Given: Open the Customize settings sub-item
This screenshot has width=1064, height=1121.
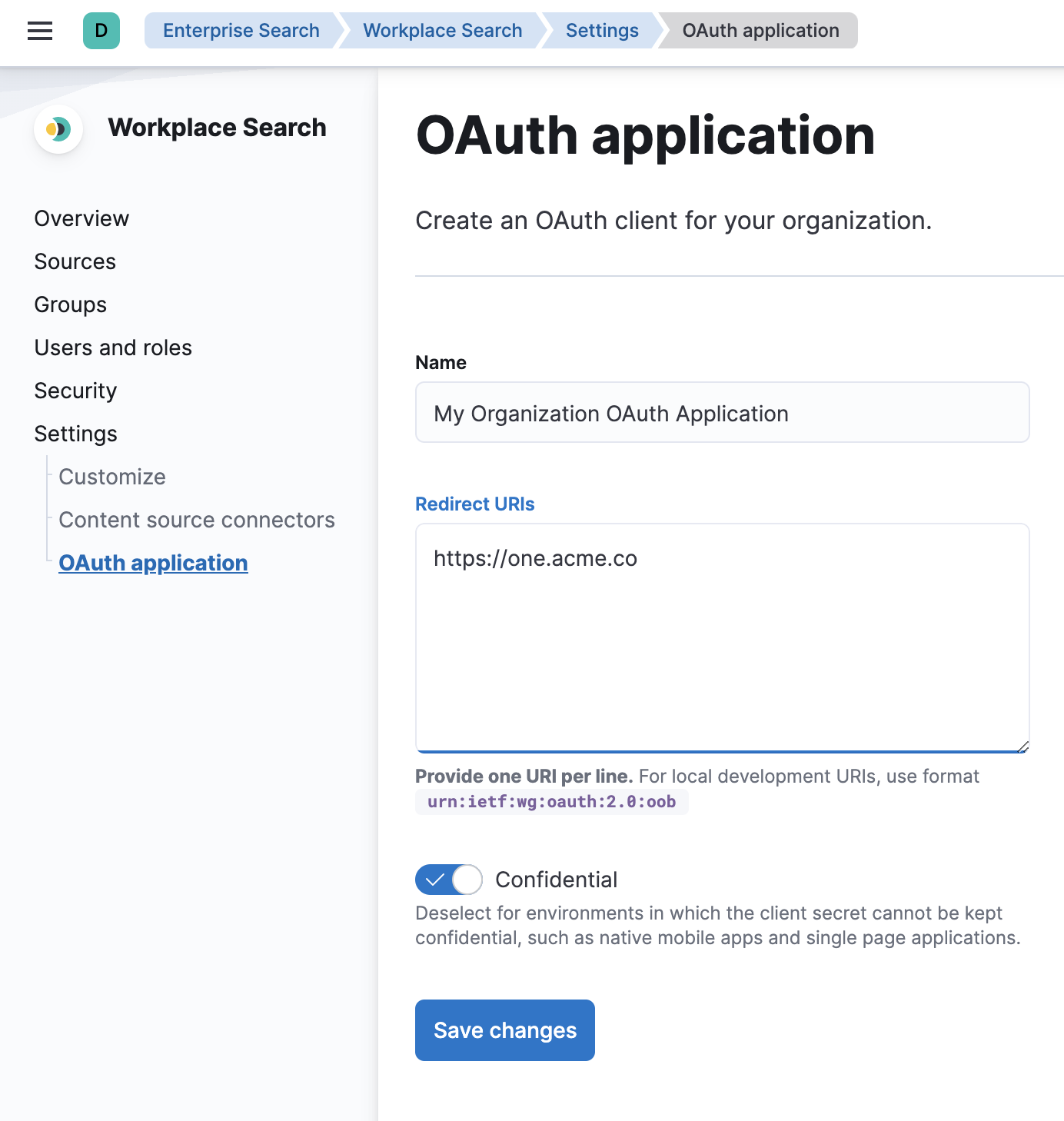Looking at the screenshot, I should [x=112, y=477].
